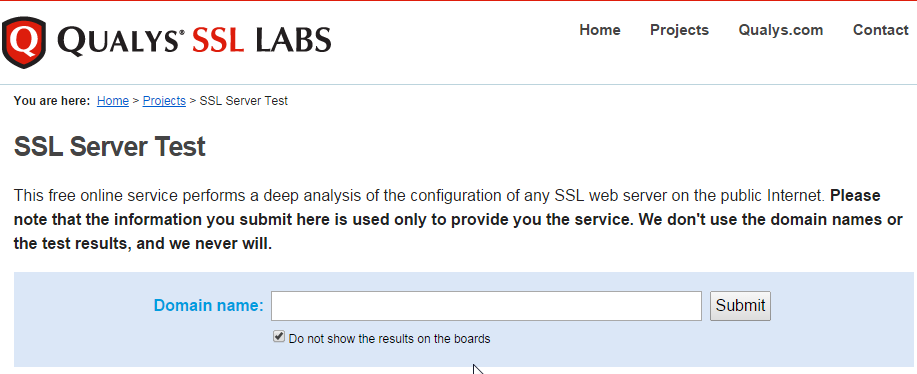Viewport: 917px width, 374px height.
Task: Focus the Domain name text field
Action: click(x=486, y=306)
